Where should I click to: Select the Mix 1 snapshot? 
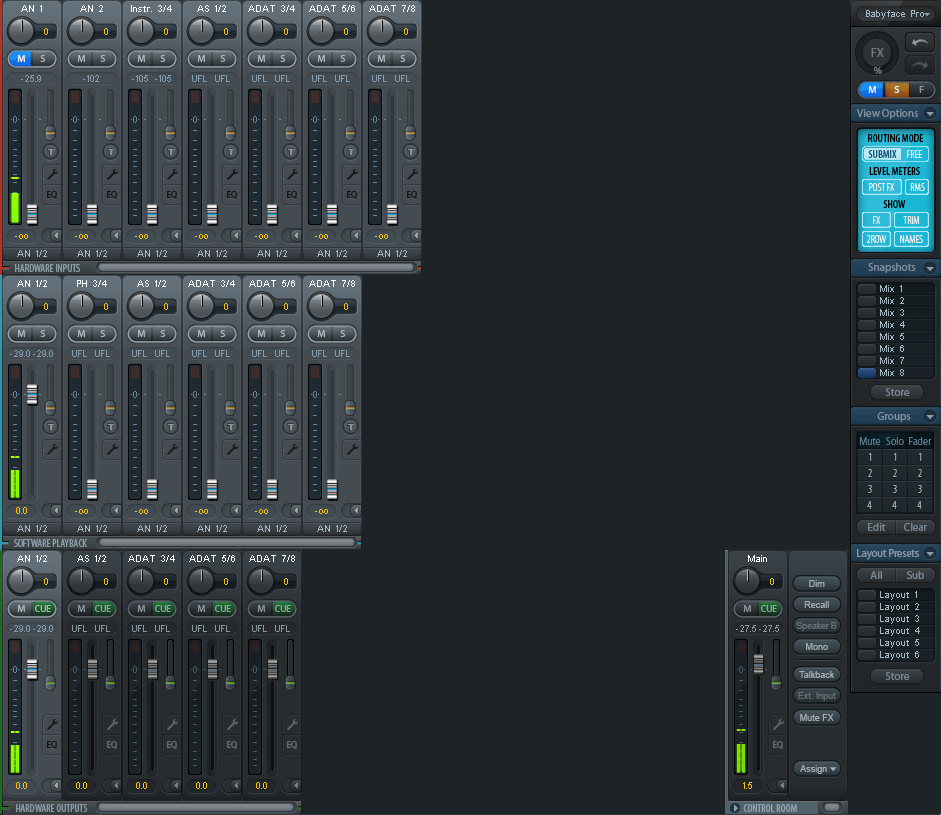[895, 289]
